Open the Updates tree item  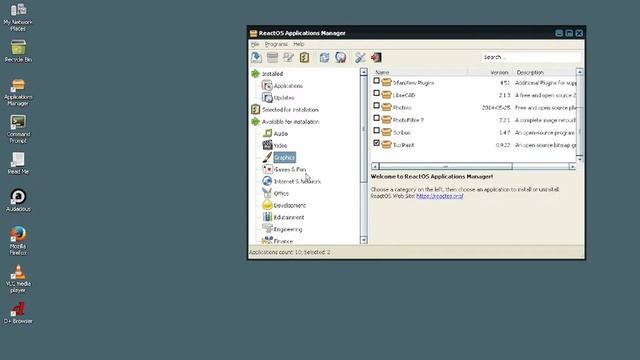click(x=284, y=98)
